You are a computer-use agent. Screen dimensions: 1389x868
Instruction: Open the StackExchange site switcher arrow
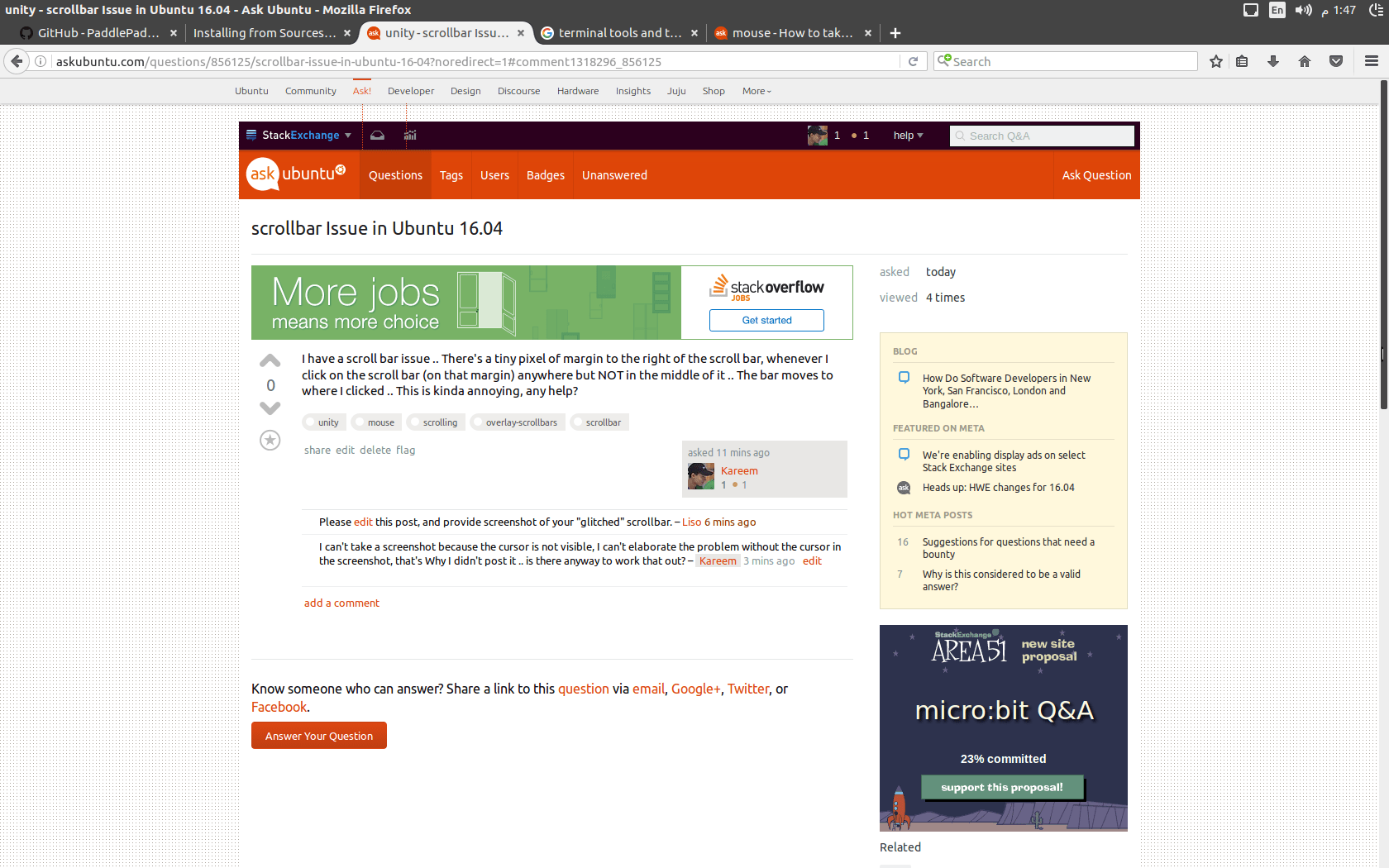(349, 135)
